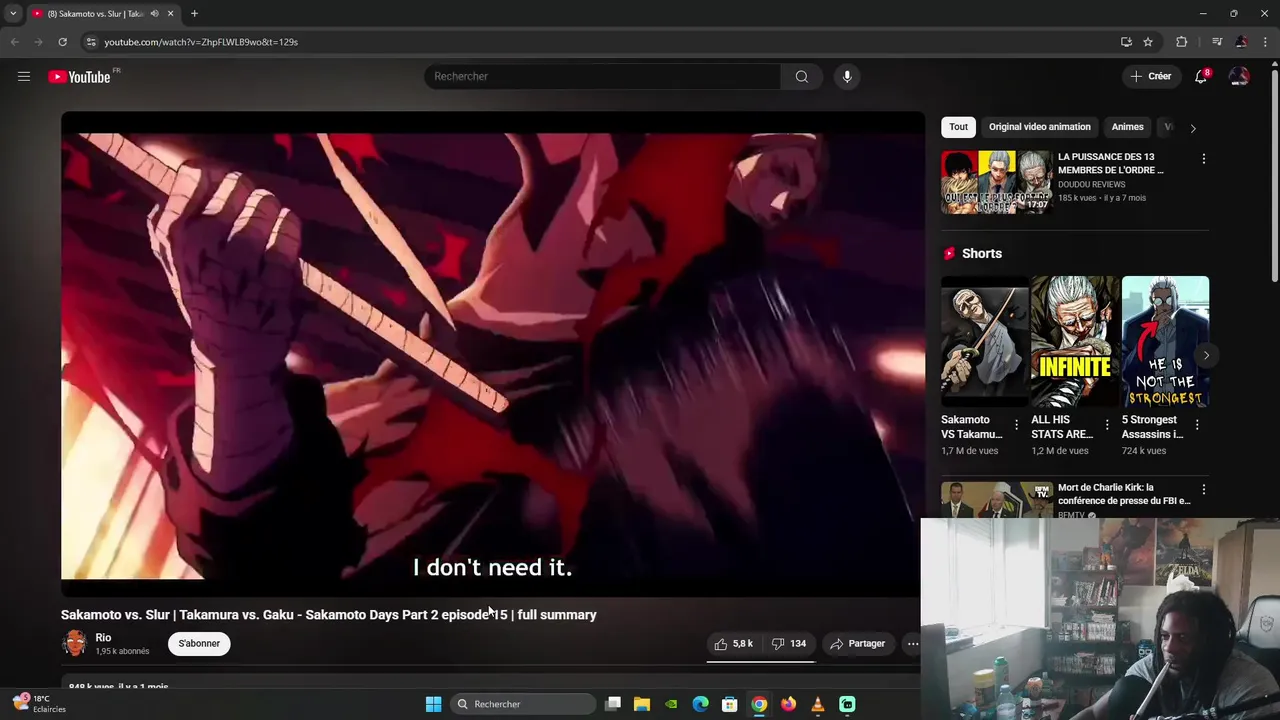Mute the tab via speaker icon

point(155,14)
